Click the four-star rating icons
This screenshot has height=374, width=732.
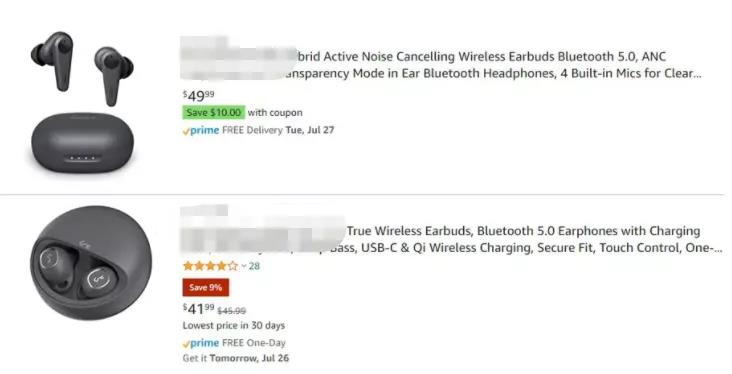tap(210, 266)
